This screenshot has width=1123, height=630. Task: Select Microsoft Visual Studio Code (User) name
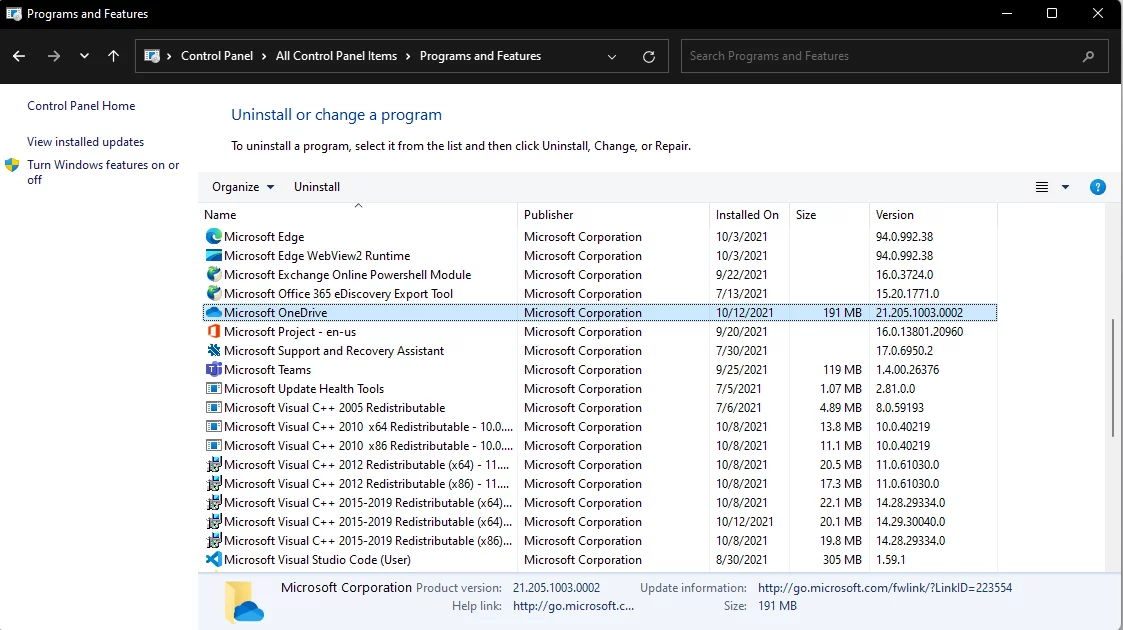(x=317, y=560)
